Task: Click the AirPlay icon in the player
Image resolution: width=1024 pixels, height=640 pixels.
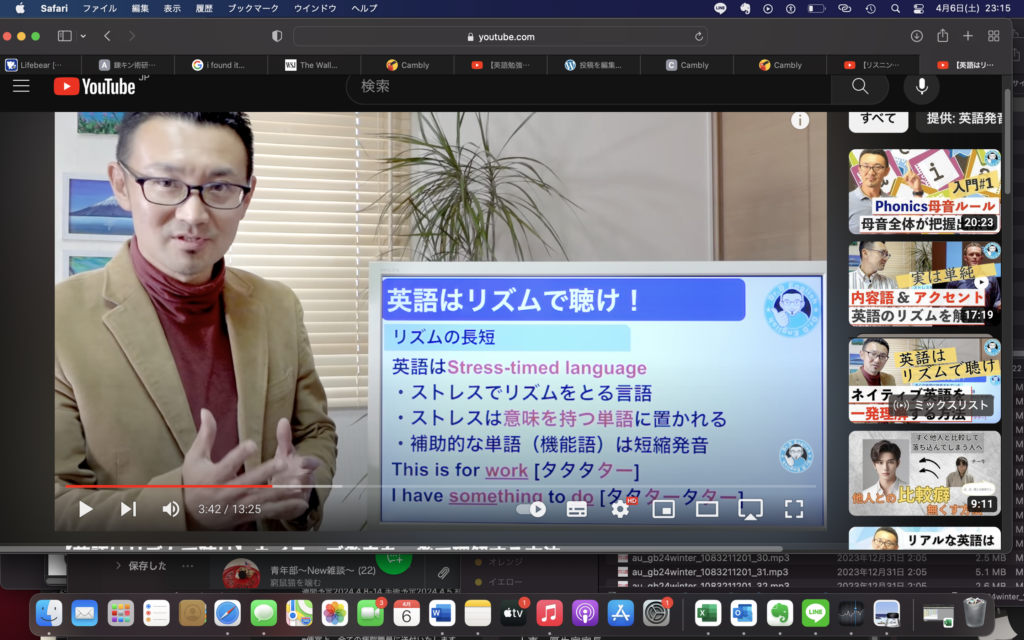Action: click(750, 509)
